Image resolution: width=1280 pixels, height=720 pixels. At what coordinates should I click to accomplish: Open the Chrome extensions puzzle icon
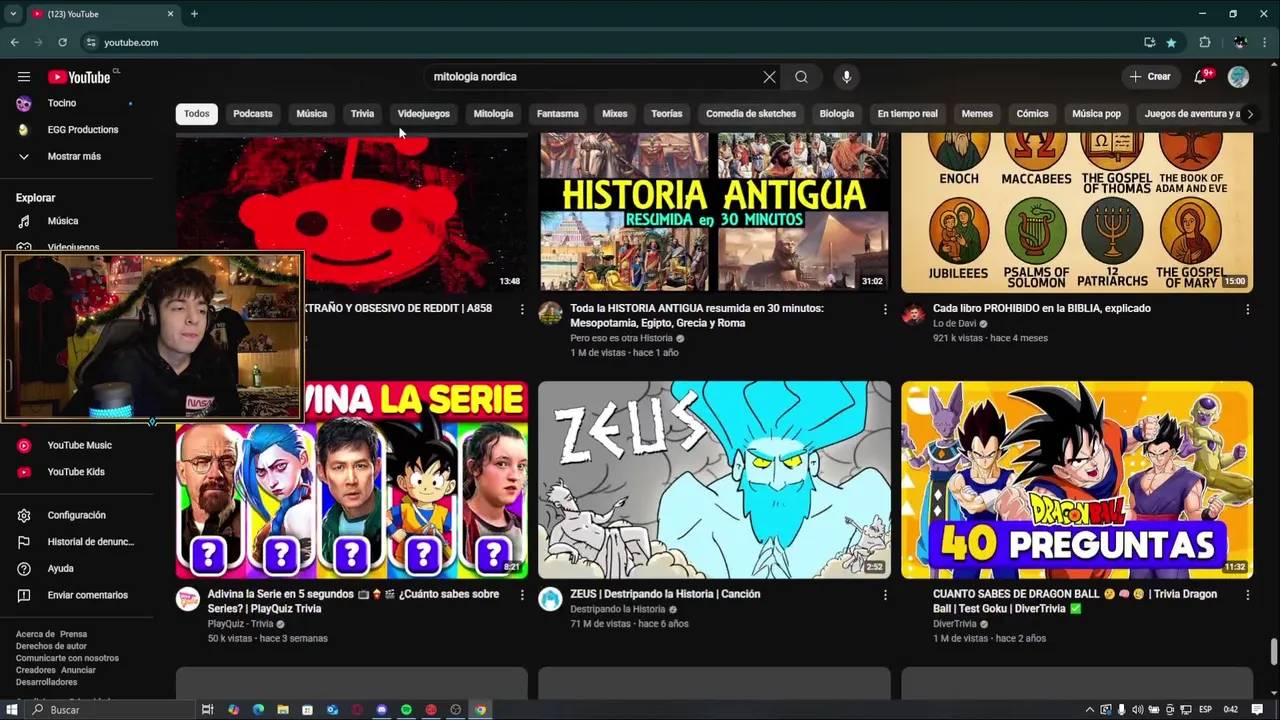[1205, 42]
